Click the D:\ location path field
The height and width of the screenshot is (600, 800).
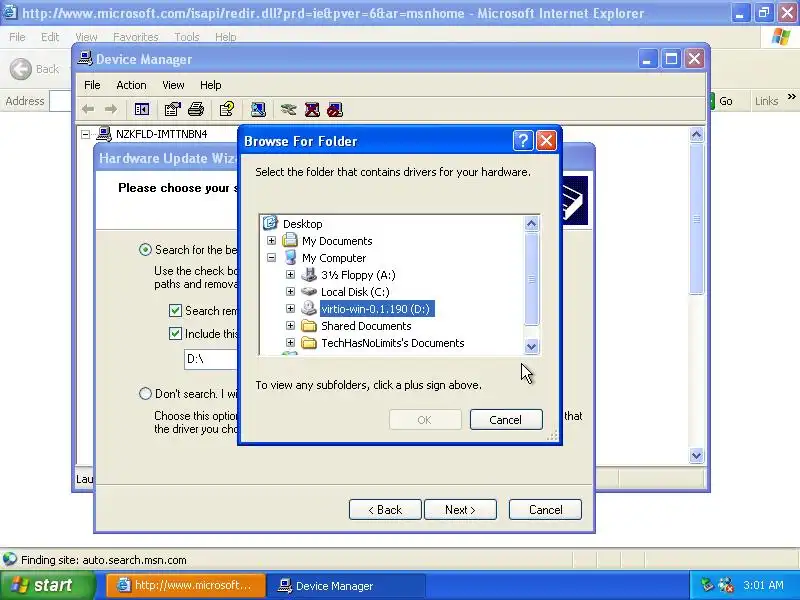pyautogui.click(x=211, y=359)
